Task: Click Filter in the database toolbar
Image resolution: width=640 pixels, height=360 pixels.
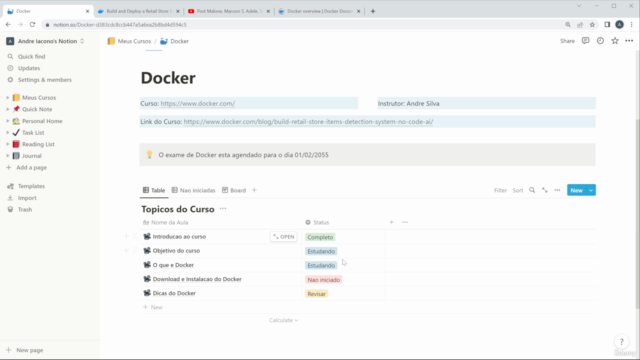Action: [500, 190]
